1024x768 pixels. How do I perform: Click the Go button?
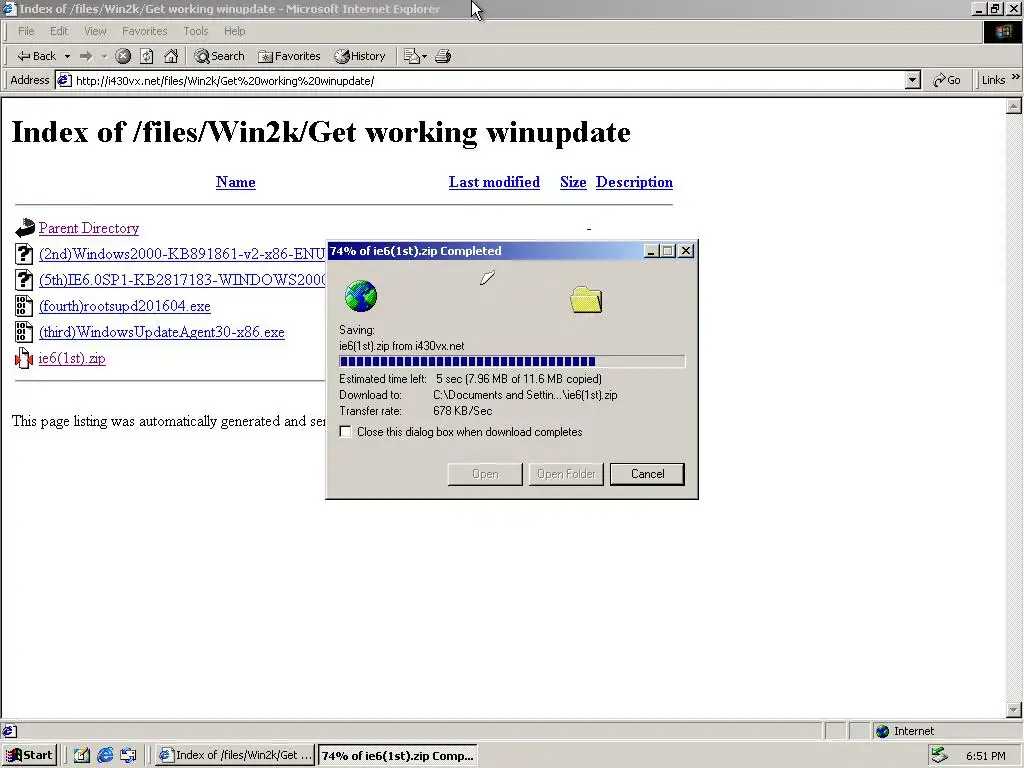(947, 80)
